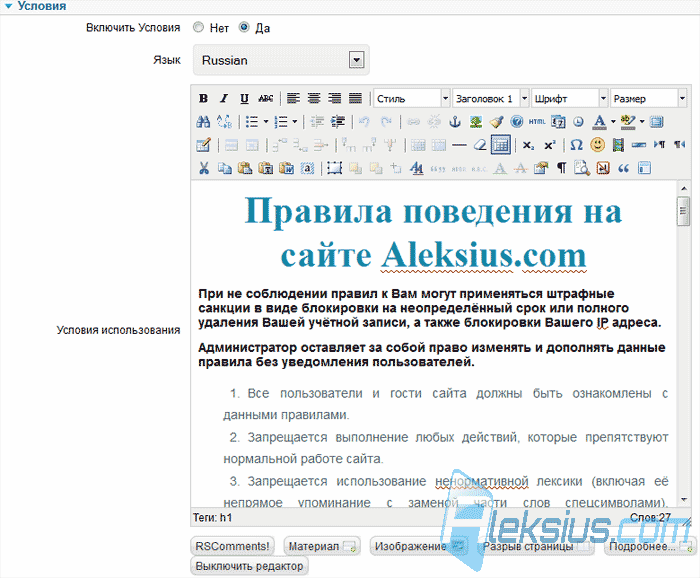Image resolution: width=700 pixels, height=578 pixels.
Task: Insert an image using the tree picture icon
Action: coord(476,121)
